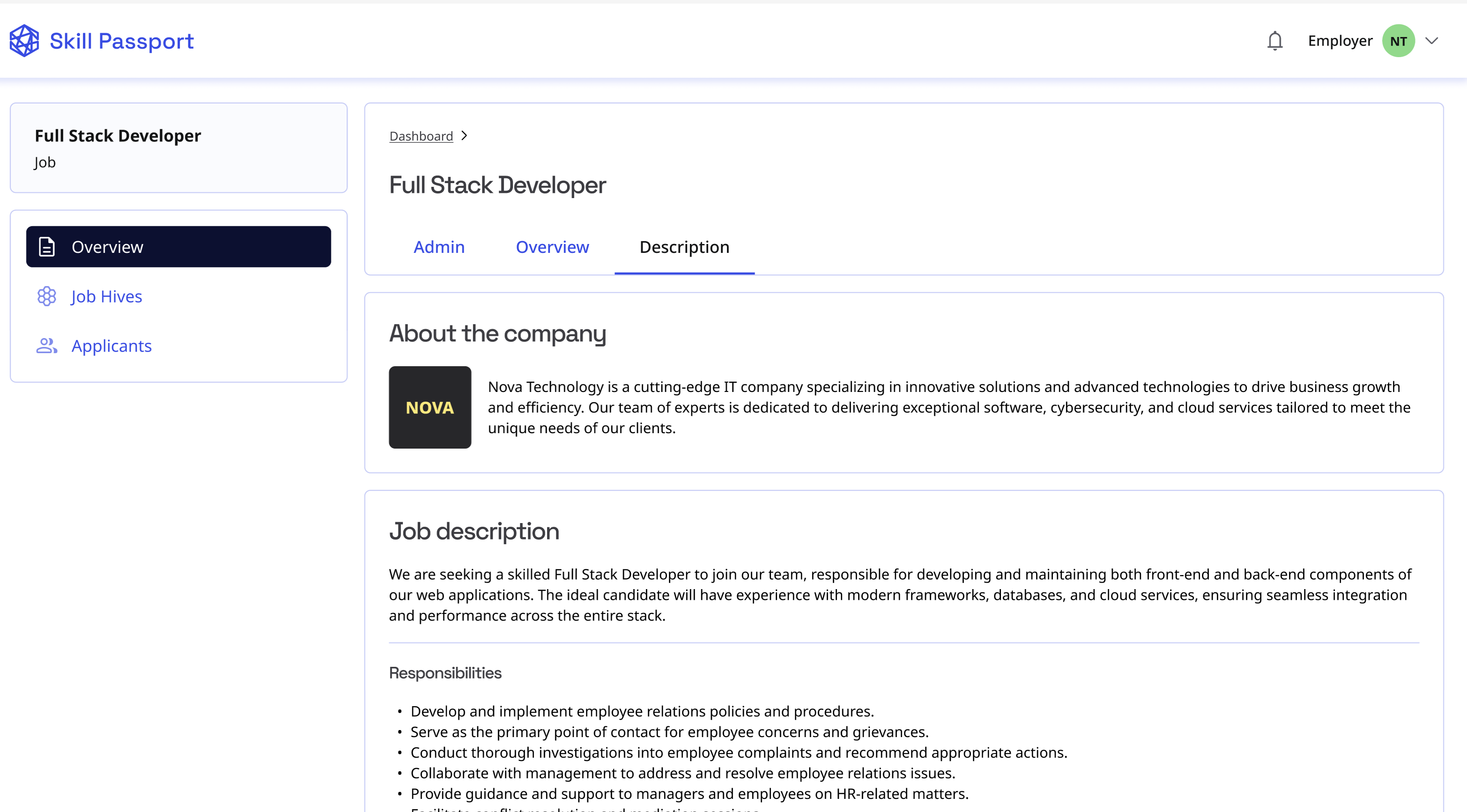Click the Job description heading
The height and width of the screenshot is (812, 1467).
click(x=474, y=531)
